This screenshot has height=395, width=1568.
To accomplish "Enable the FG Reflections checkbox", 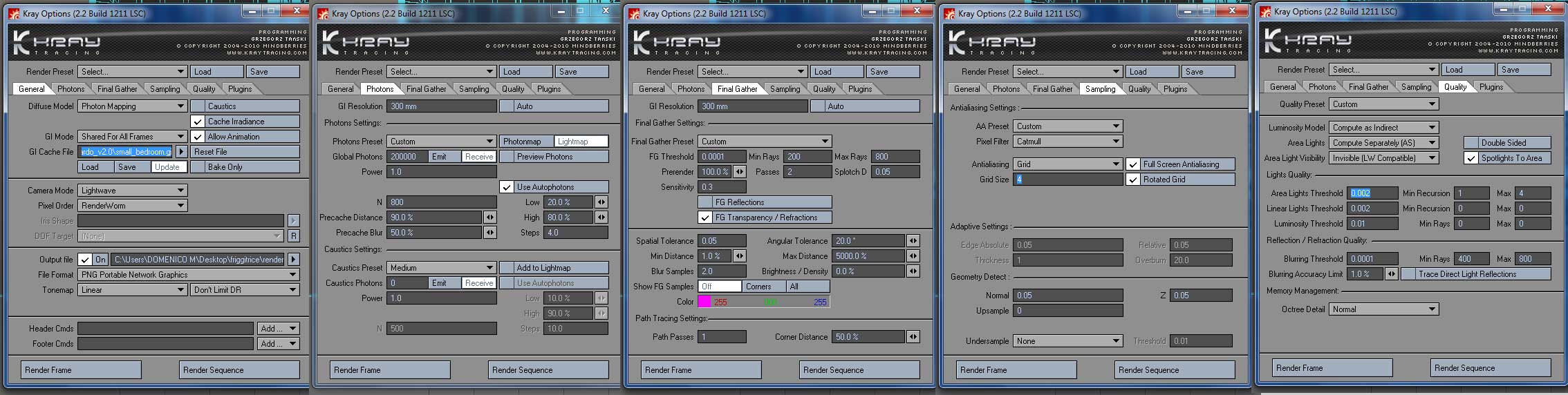I will pyautogui.click(x=704, y=202).
